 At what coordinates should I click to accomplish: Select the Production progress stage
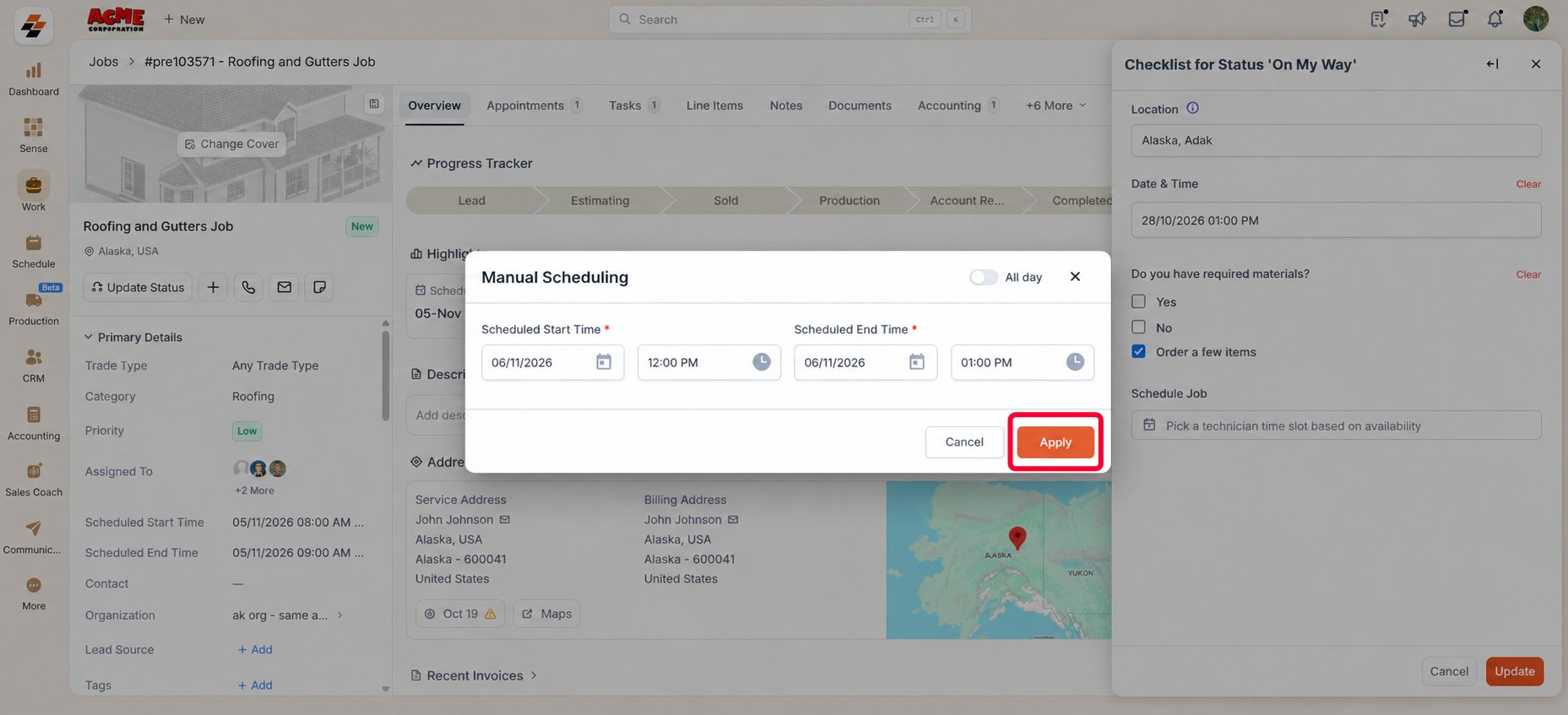[849, 200]
